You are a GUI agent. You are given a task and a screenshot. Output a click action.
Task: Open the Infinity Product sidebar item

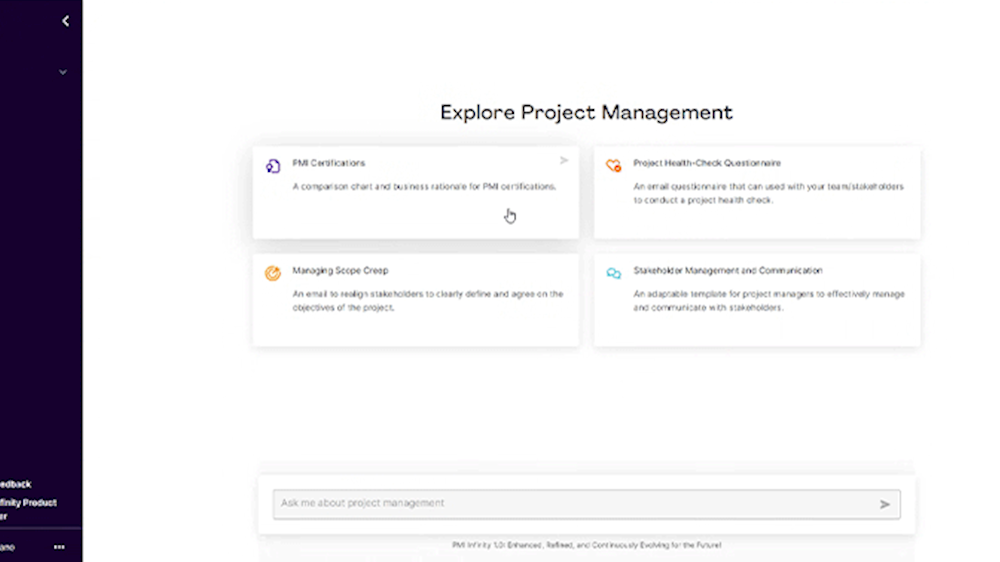pos(28,503)
